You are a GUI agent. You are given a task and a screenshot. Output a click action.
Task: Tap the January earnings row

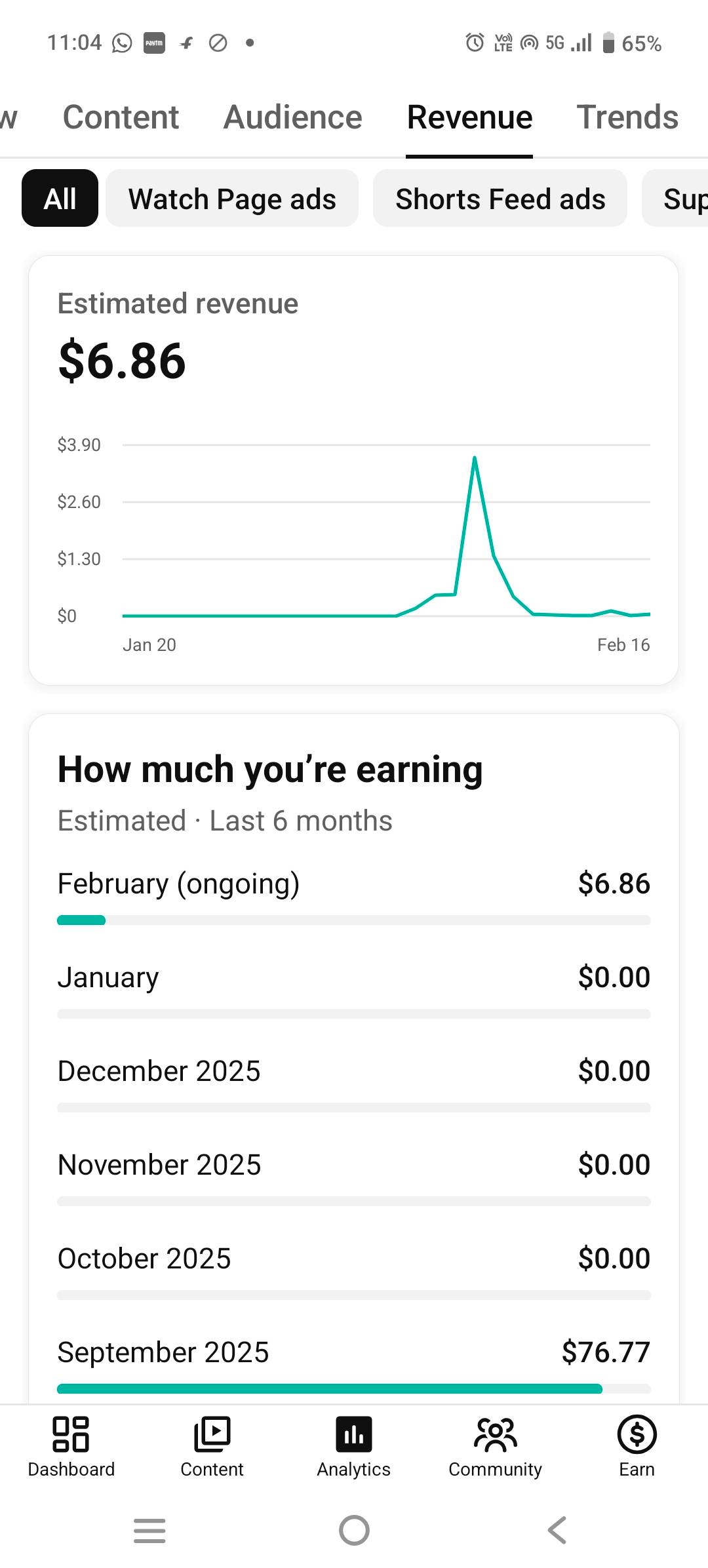click(x=354, y=977)
